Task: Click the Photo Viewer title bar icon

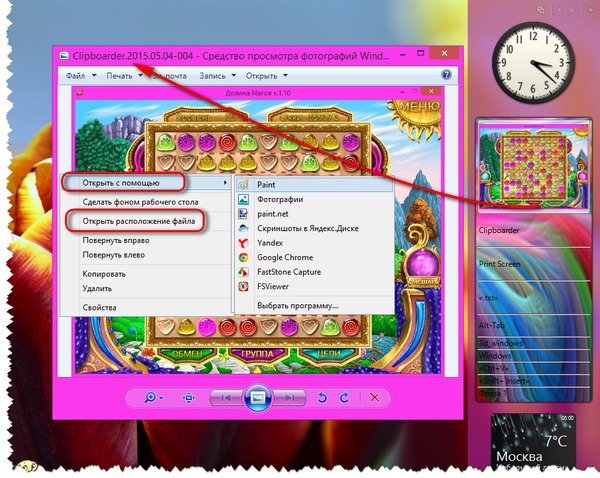Action: tap(64, 56)
